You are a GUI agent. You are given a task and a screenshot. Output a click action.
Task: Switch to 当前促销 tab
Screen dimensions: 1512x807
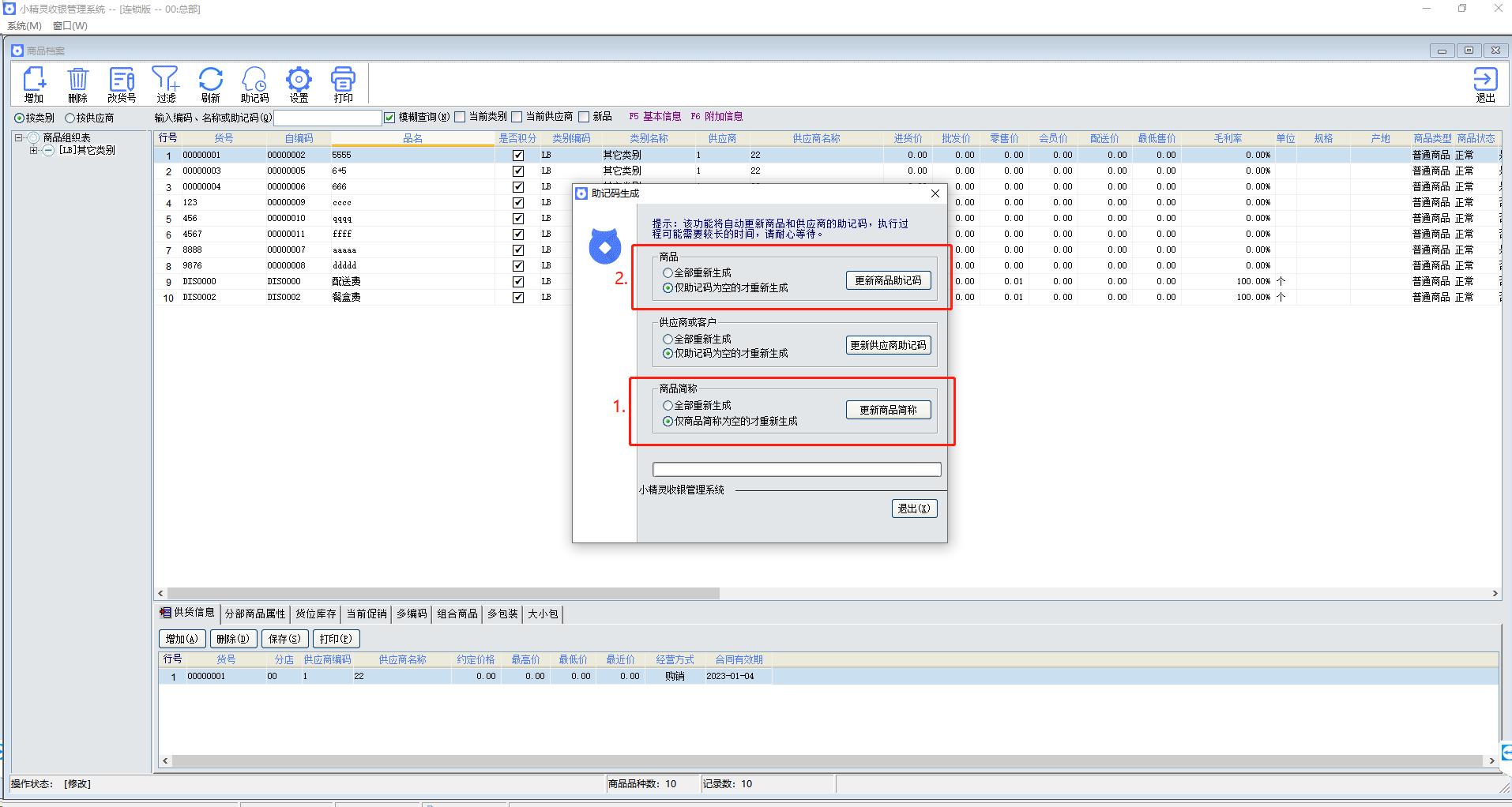367,614
